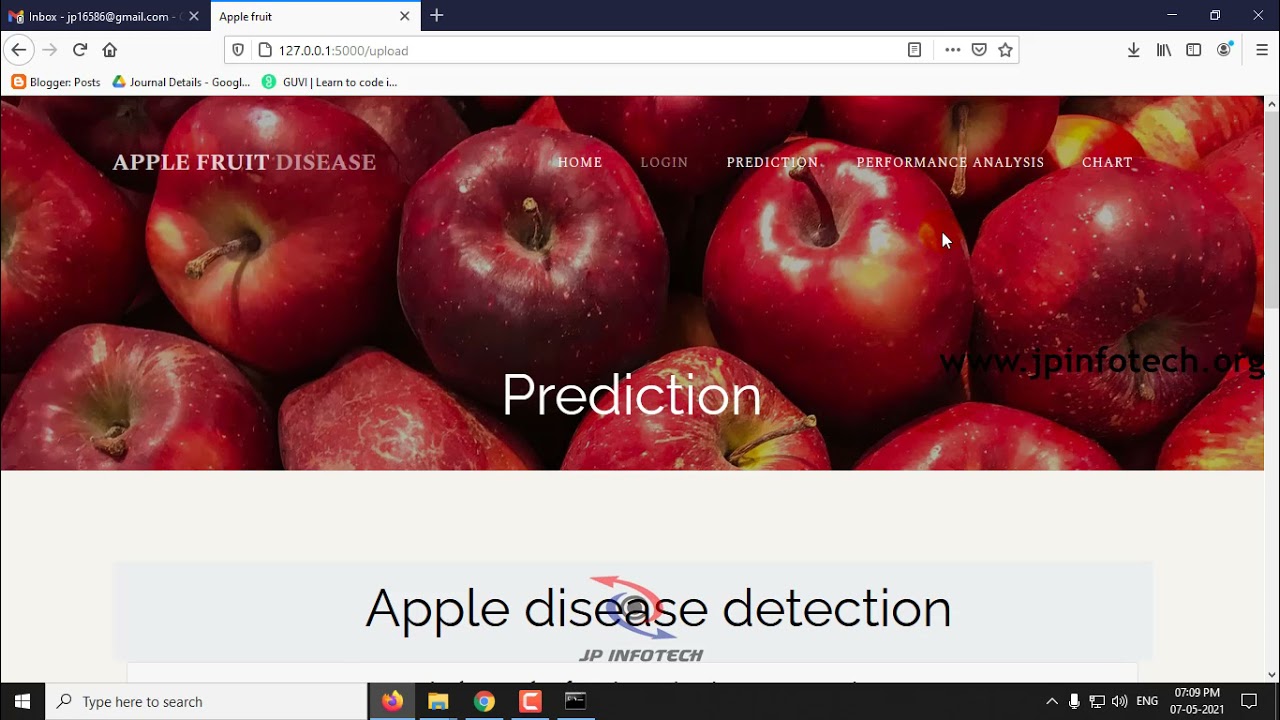
Task: Go to HOME in site navigation
Action: pyautogui.click(x=580, y=162)
